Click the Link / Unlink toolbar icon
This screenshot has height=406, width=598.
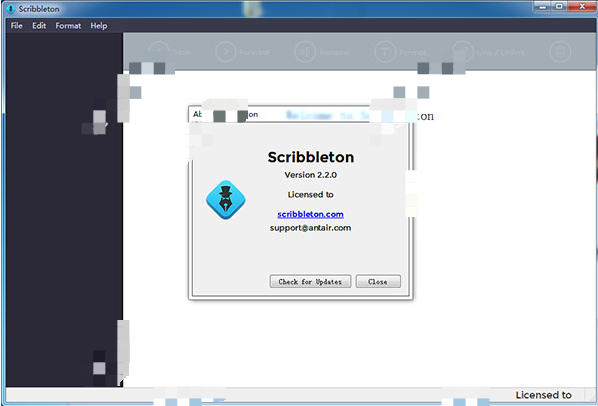click(x=463, y=51)
